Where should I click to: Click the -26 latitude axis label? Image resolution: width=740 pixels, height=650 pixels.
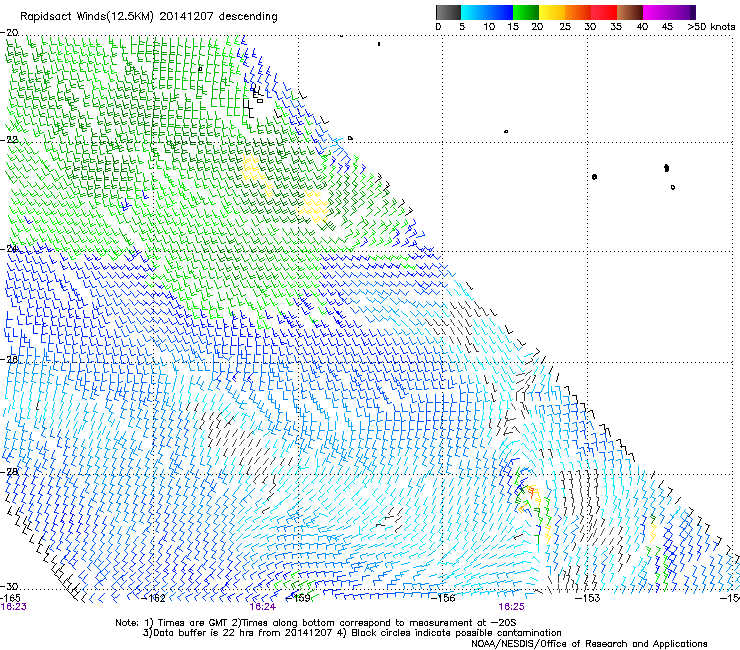[9, 359]
